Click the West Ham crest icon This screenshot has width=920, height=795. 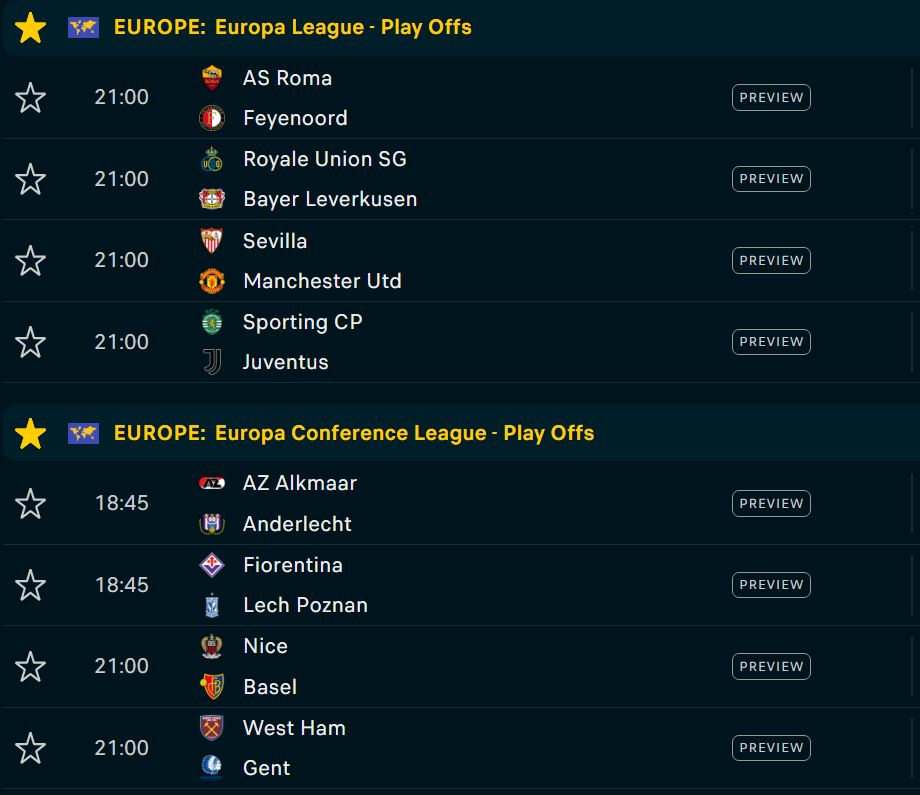click(212, 728)
